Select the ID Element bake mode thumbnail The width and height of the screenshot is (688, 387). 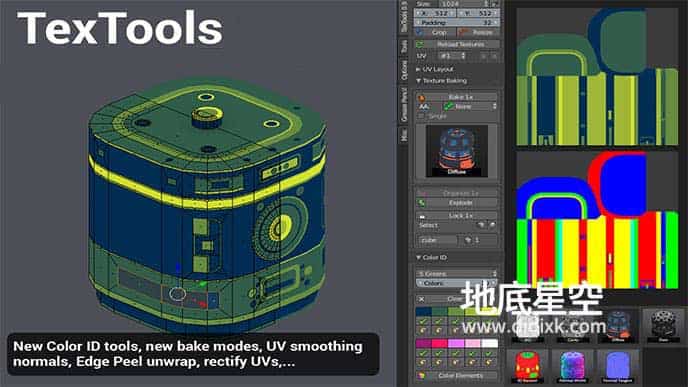pos(527,366)
